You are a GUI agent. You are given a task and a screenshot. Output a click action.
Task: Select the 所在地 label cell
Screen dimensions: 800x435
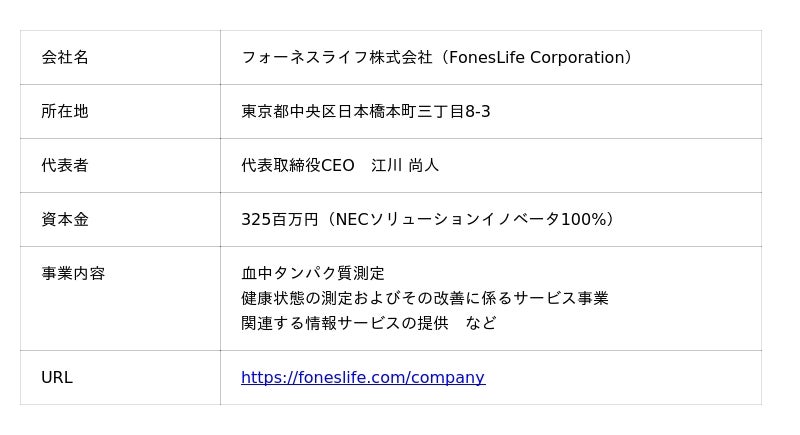[x=65, y=112]
